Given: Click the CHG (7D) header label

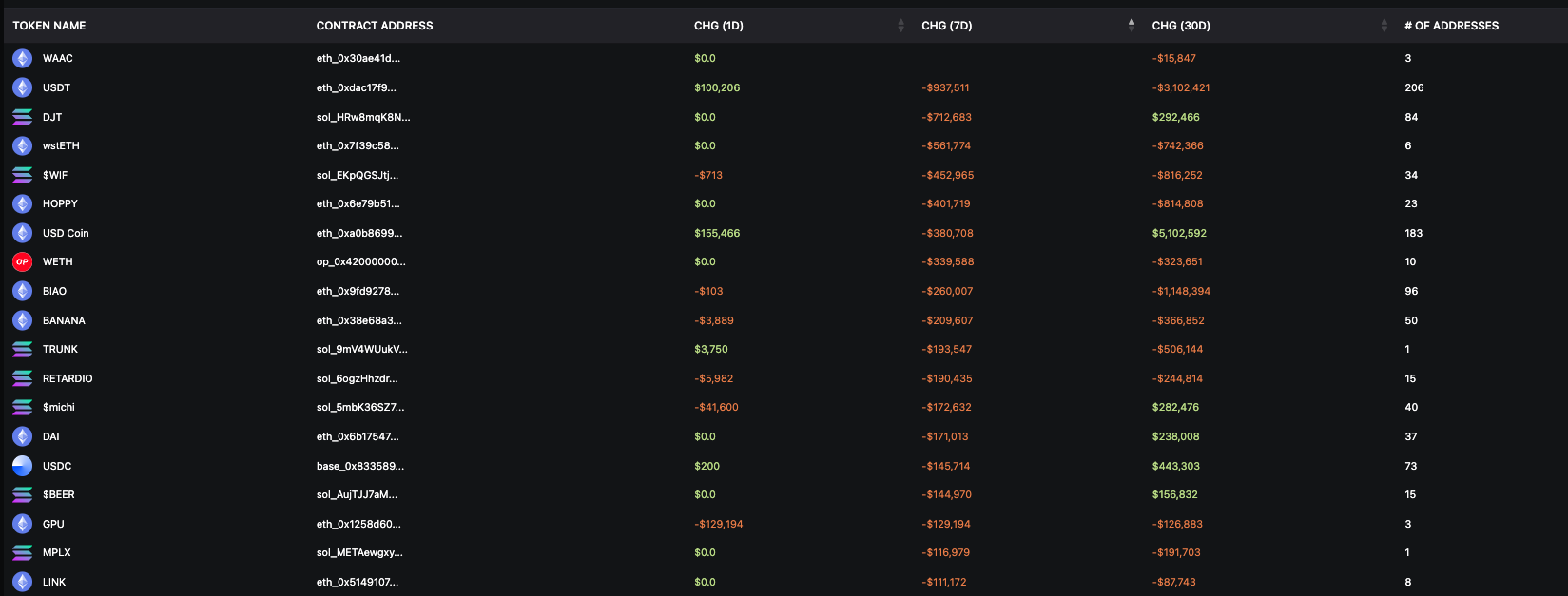Looking at the screenshot, I should coord(947,26).
